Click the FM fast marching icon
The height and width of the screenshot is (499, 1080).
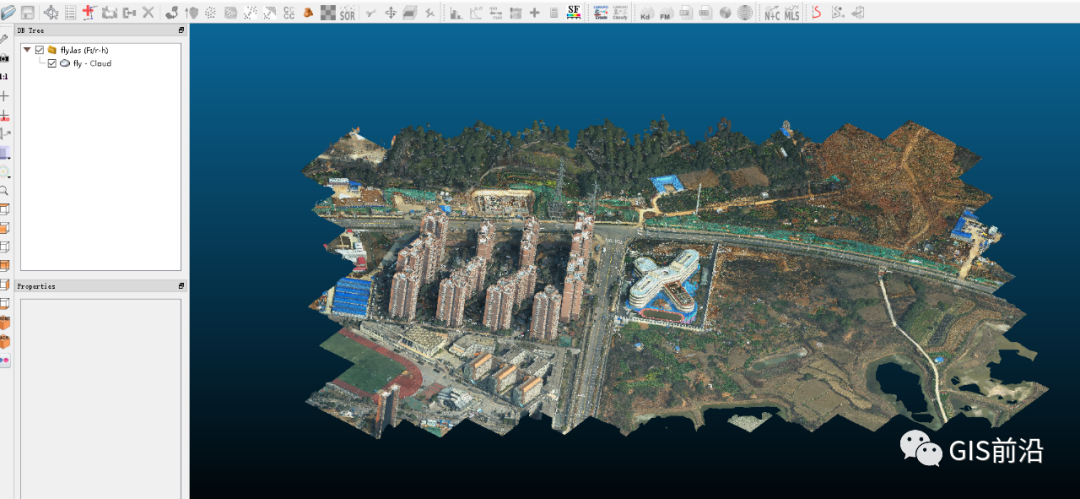pyautogui.click(x=665, y=12)
